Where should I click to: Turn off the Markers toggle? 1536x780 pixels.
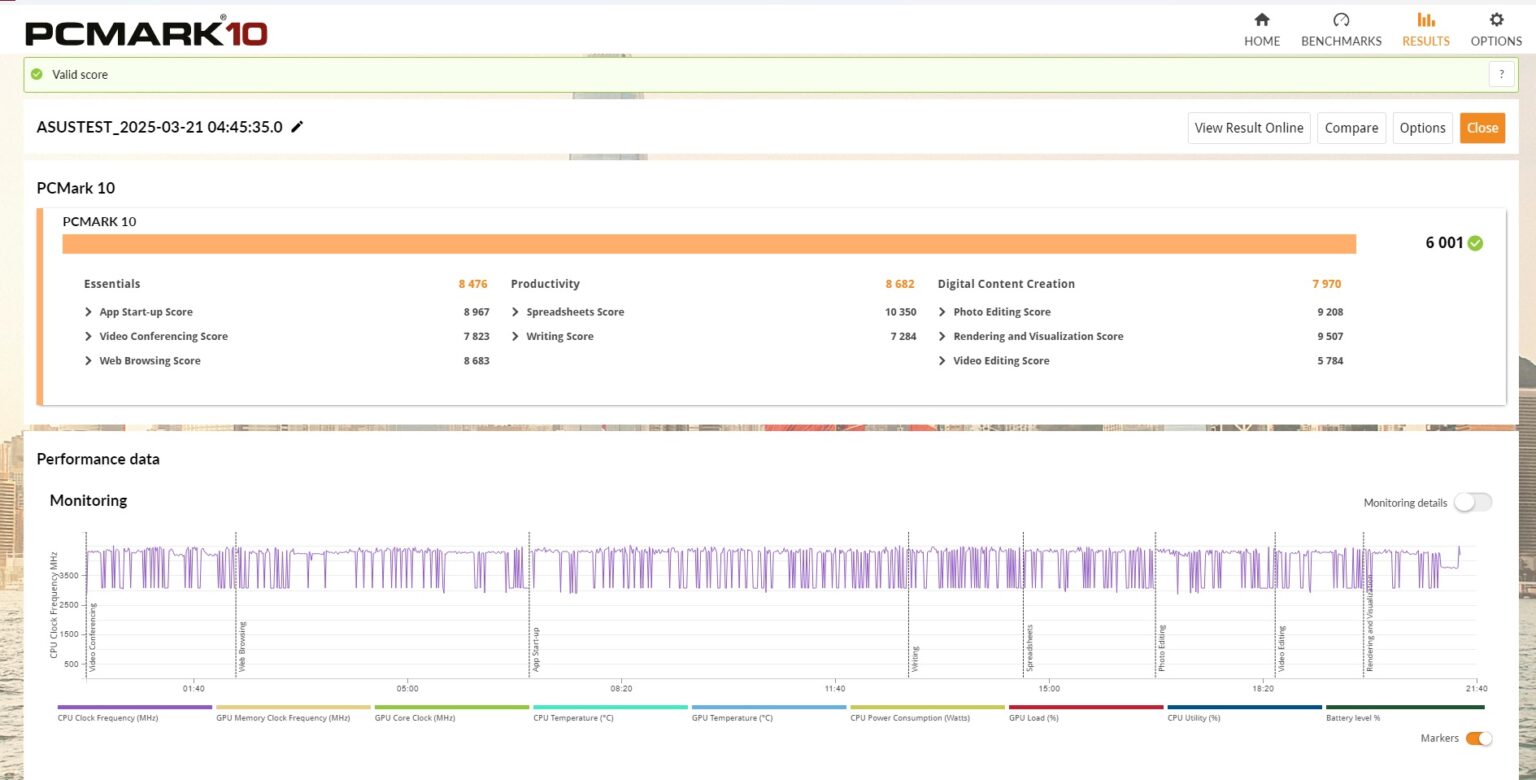pos(1478,738)
